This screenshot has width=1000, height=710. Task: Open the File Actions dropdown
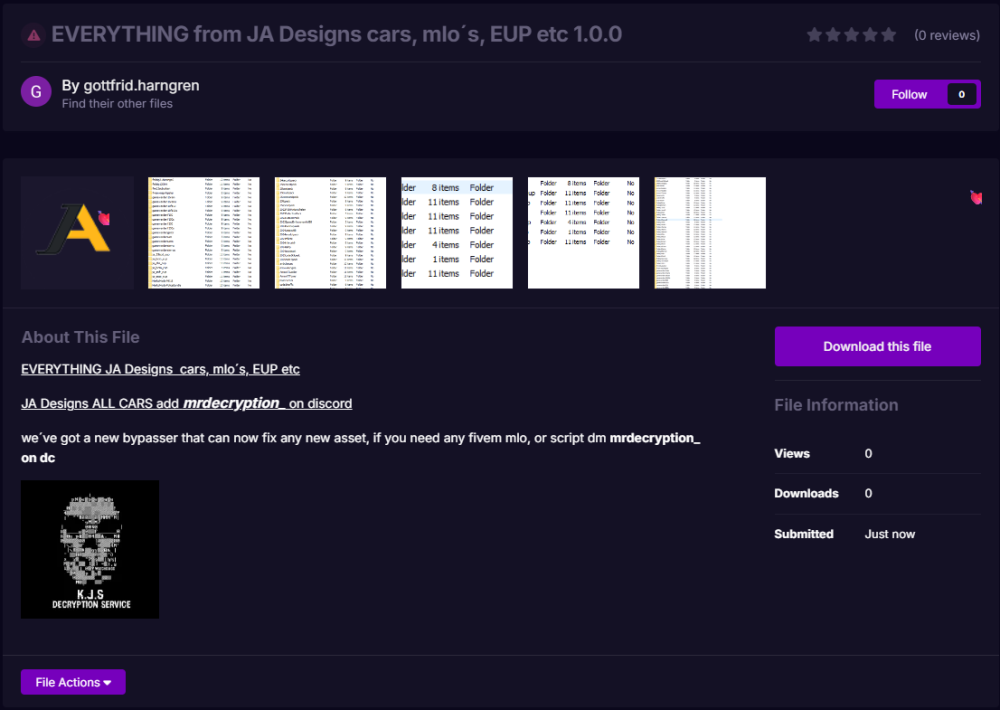pos(73,682)
